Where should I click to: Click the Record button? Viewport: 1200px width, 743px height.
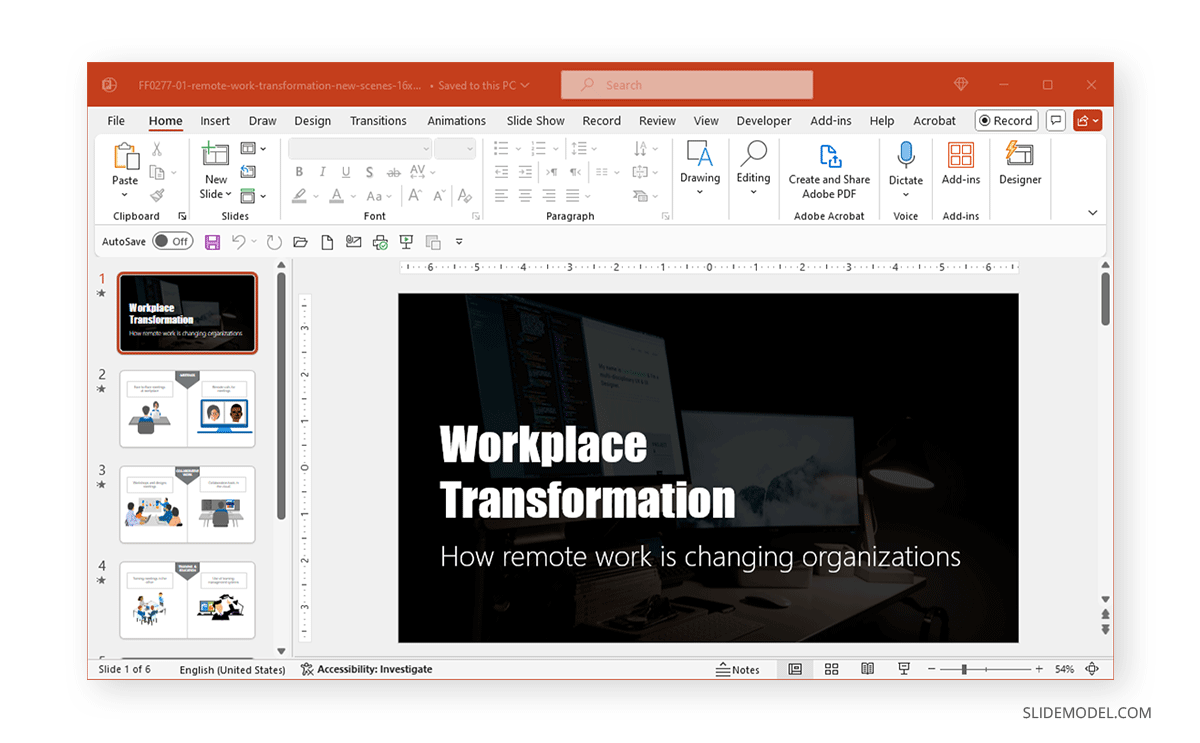[1006, 121]
